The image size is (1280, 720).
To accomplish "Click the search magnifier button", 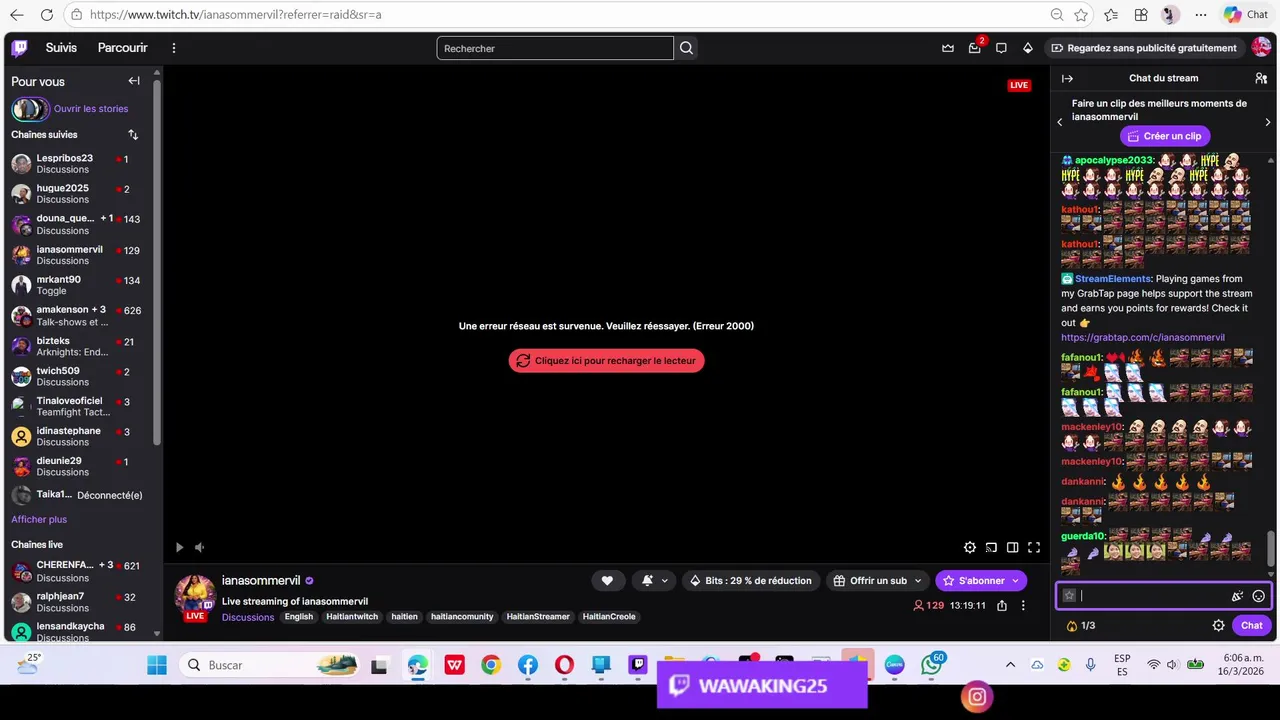I will click(x=686, y=48).
